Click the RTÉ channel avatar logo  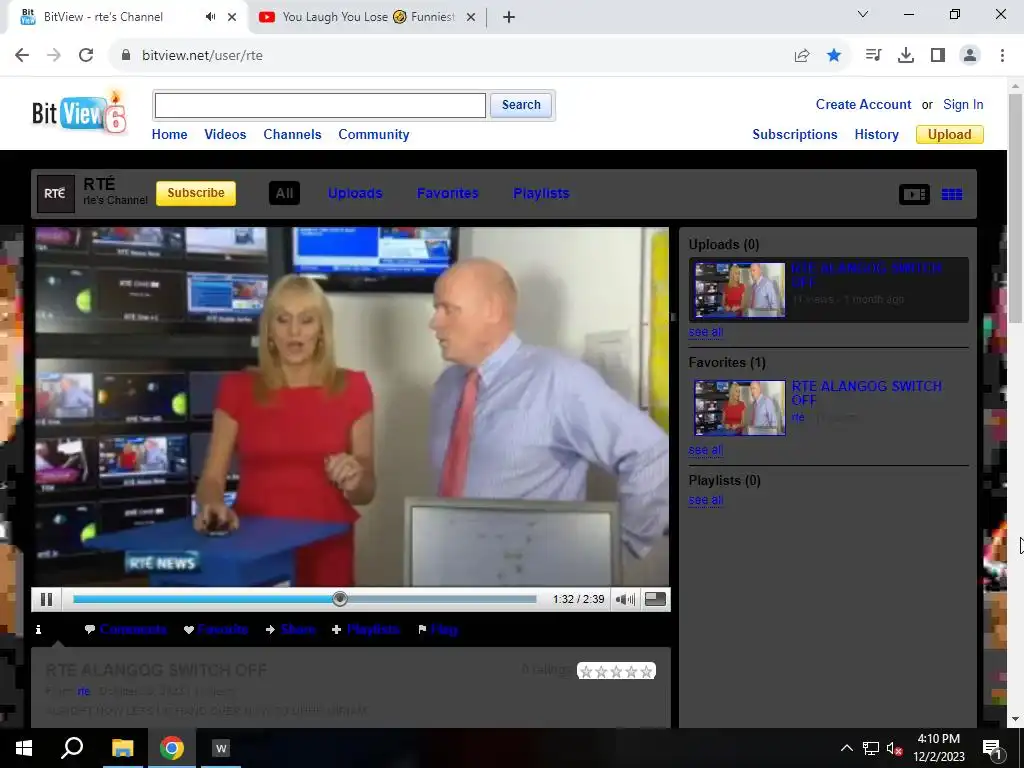56,193
